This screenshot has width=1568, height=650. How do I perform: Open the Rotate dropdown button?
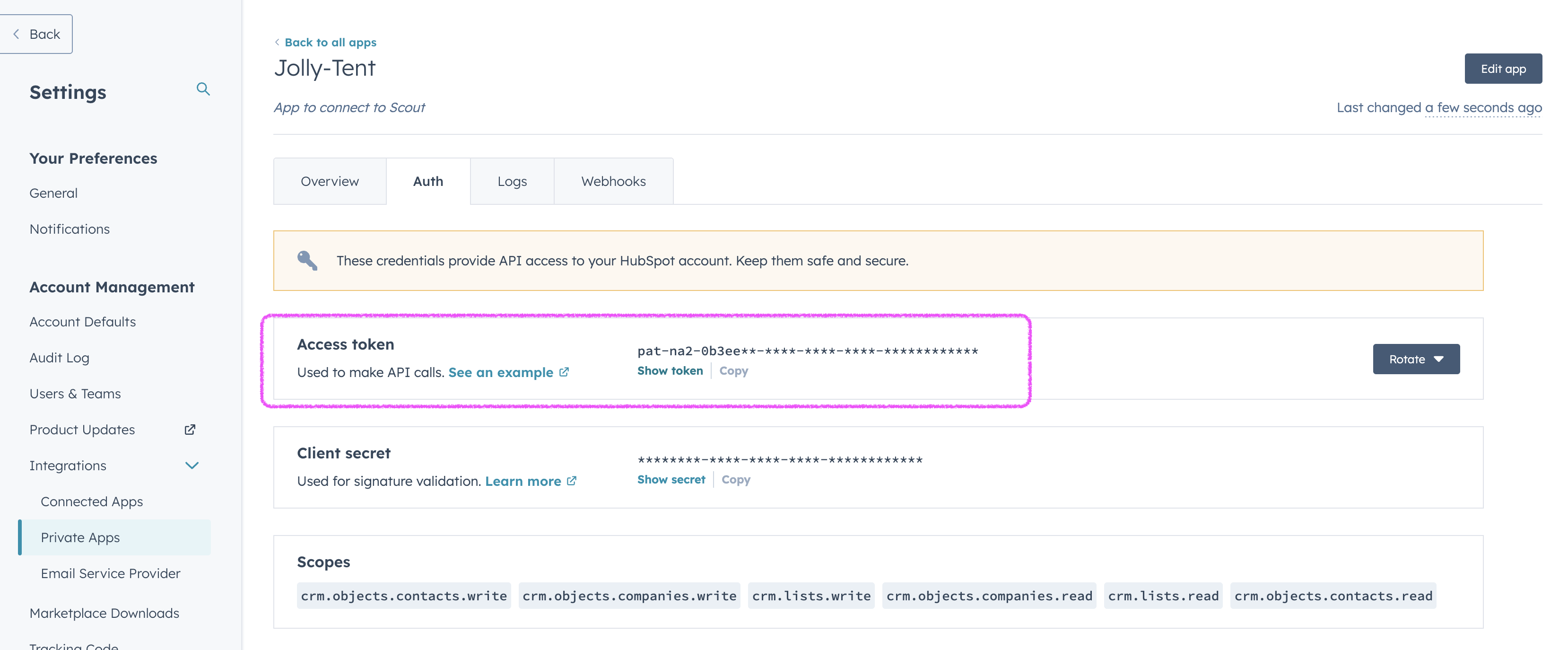tap(1416, 360)
